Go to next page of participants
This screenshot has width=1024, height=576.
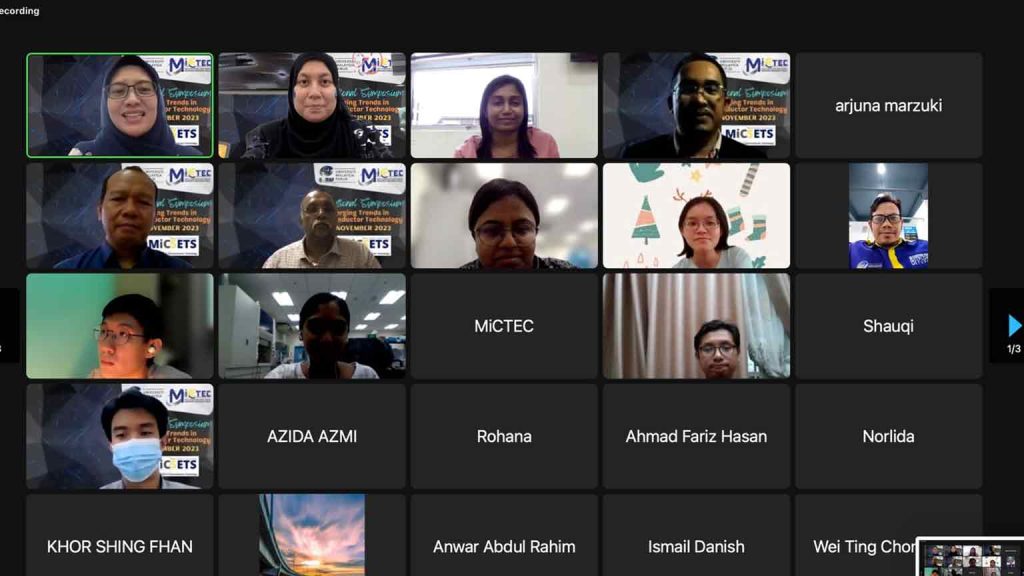(x=1013, y=325)
